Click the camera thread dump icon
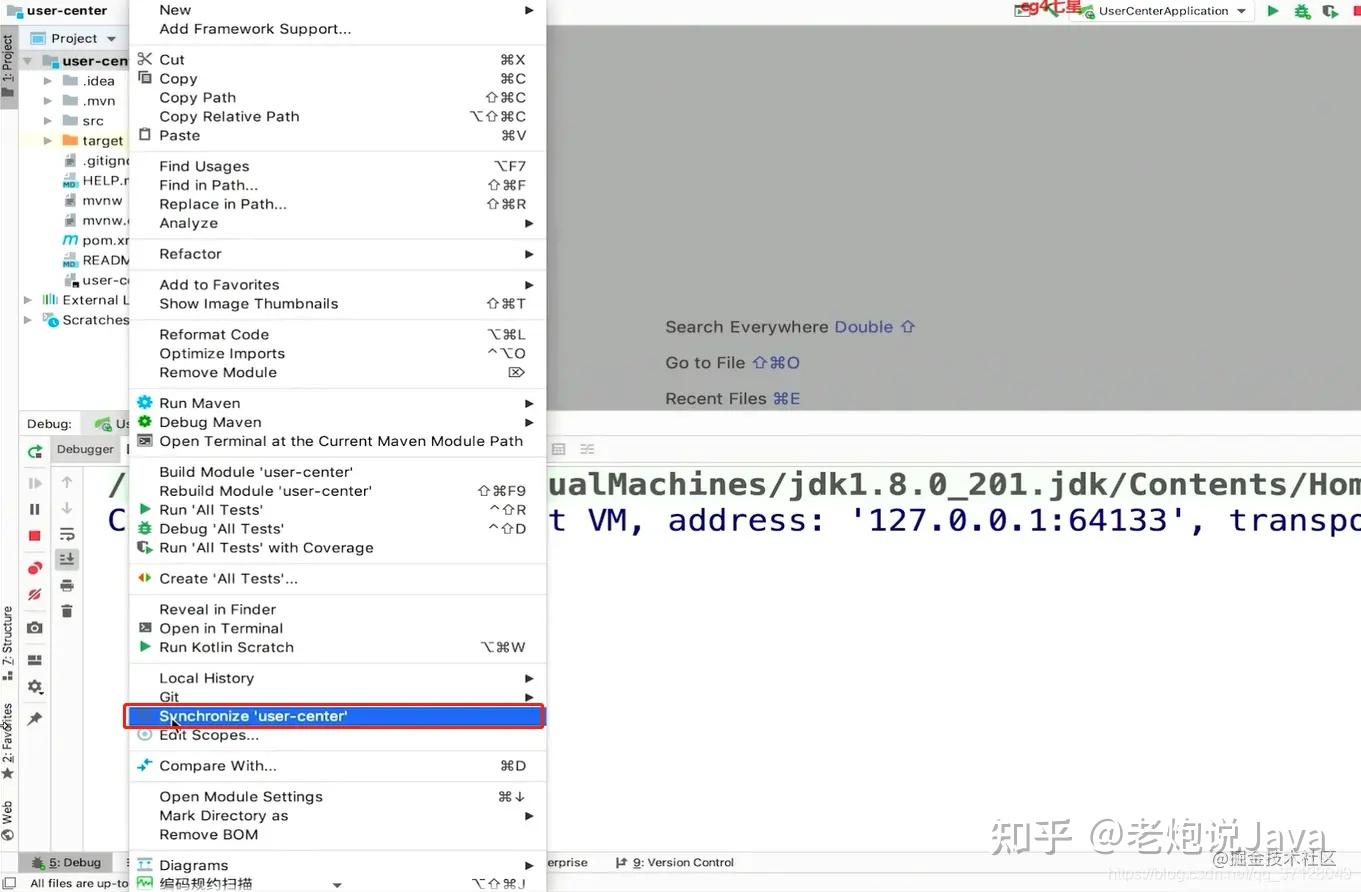This screenshot has height=892, width=1361. pos(35,628)
